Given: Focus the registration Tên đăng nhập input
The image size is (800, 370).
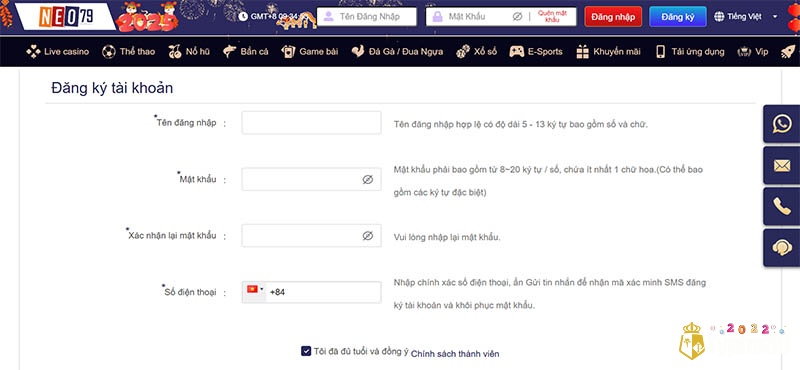Looking at the screenshot, I should coord(311,123).
